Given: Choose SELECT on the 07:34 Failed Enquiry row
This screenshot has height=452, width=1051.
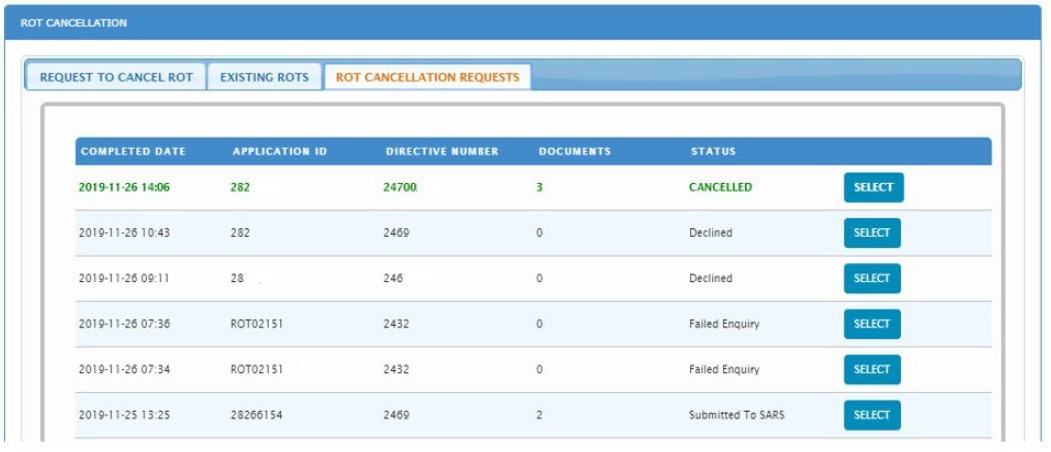Looking at the screenshot, I should click(x=872, y=369).
